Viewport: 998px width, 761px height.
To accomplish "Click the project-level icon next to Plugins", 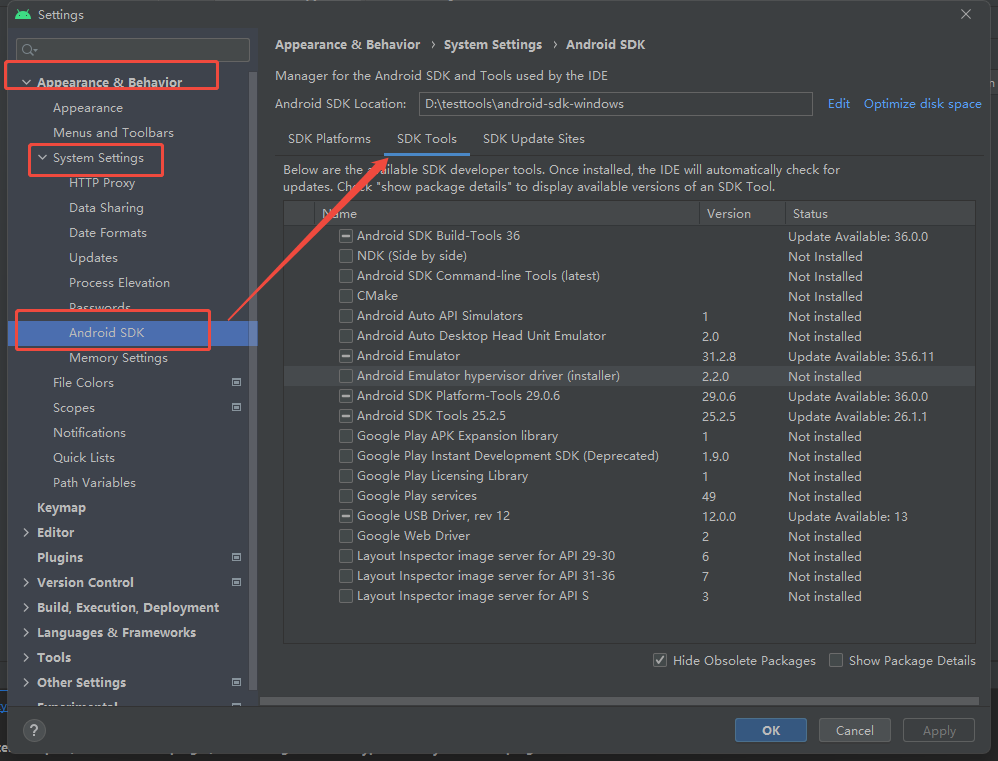I will [236, 557].
